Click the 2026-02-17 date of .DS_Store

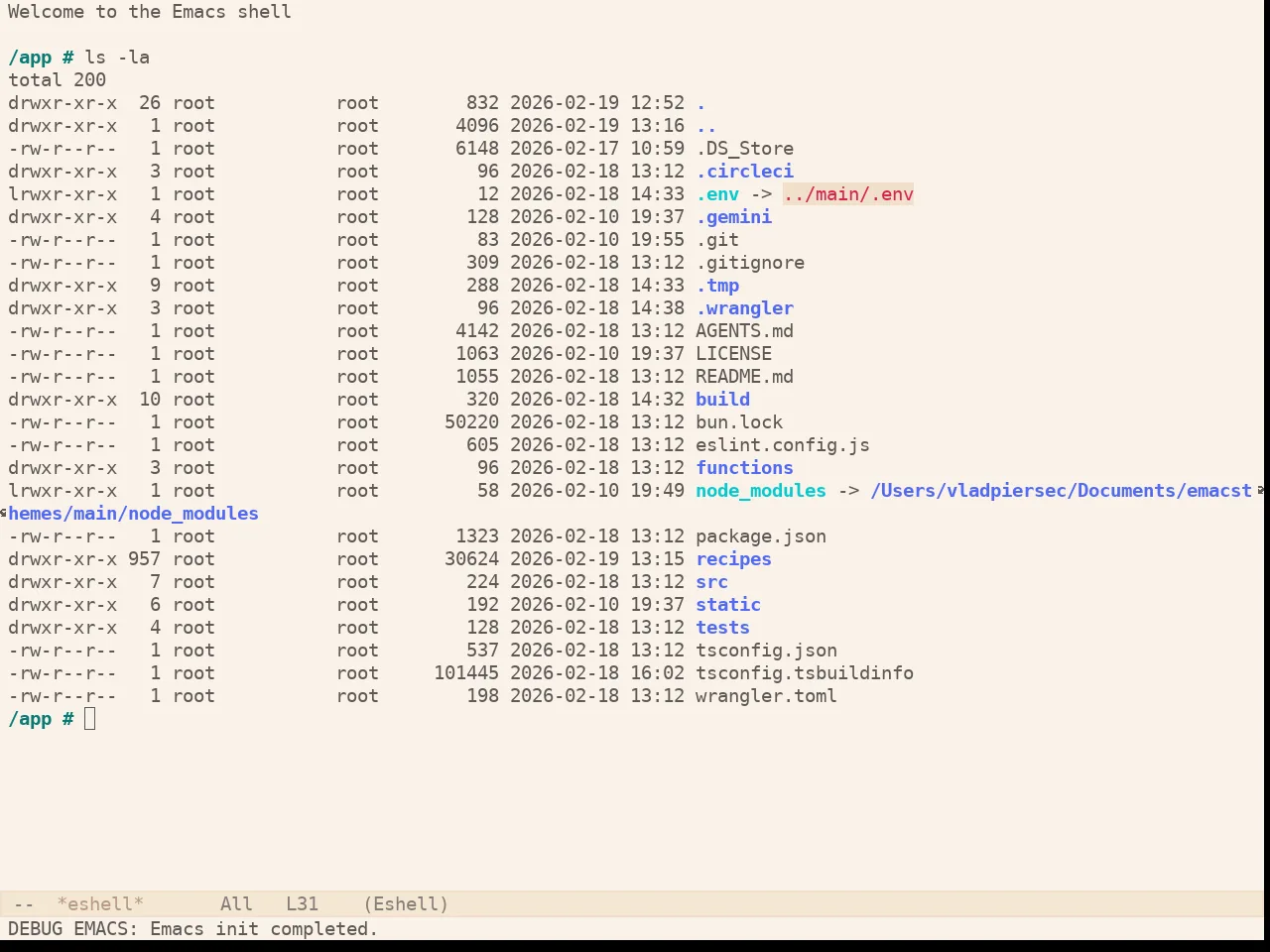click(565, 149)
